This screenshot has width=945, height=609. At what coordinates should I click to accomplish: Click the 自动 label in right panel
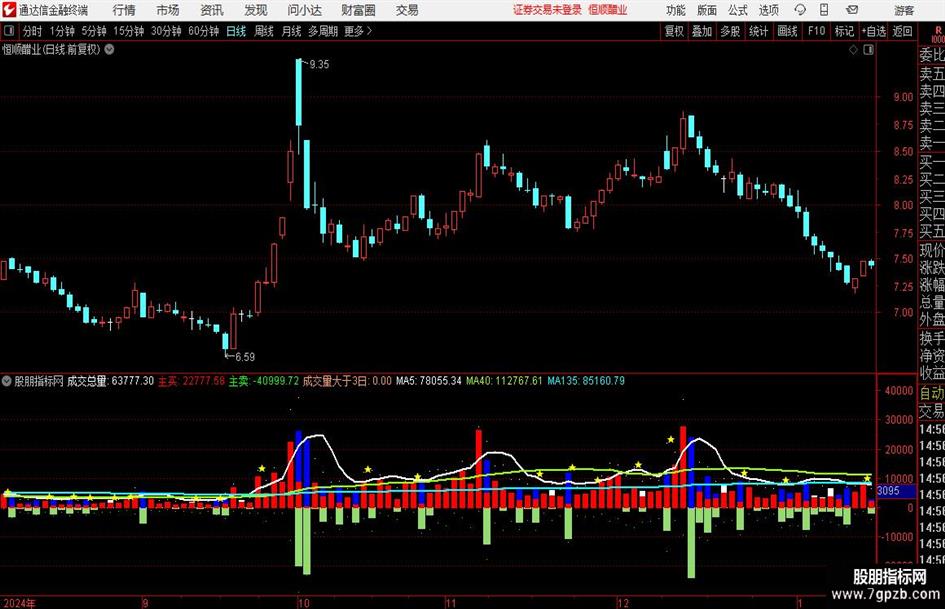(x=932, y=393)
